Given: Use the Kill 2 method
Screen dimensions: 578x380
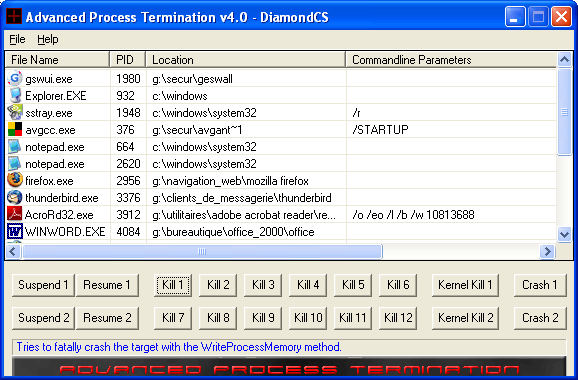Looking at the screenshot, I should (218, 285).
